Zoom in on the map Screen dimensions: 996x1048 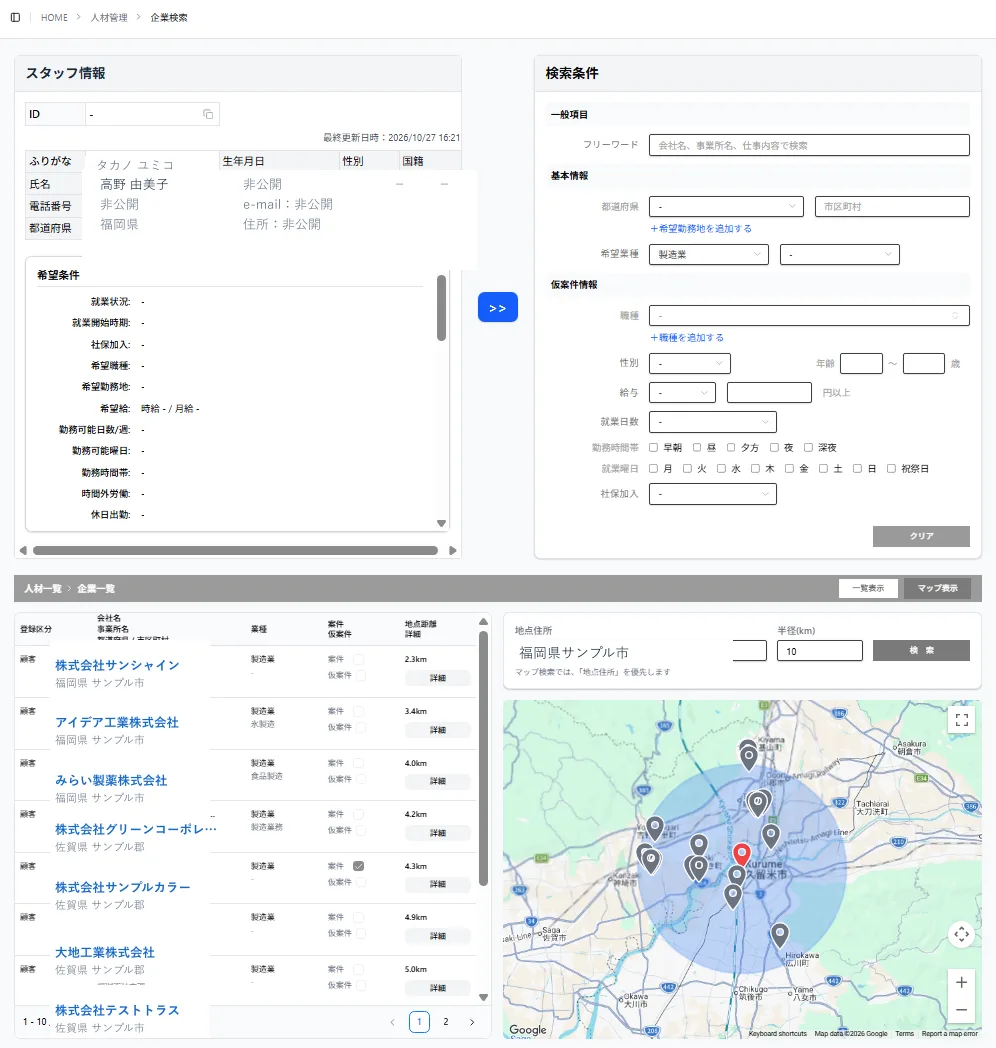961,982
